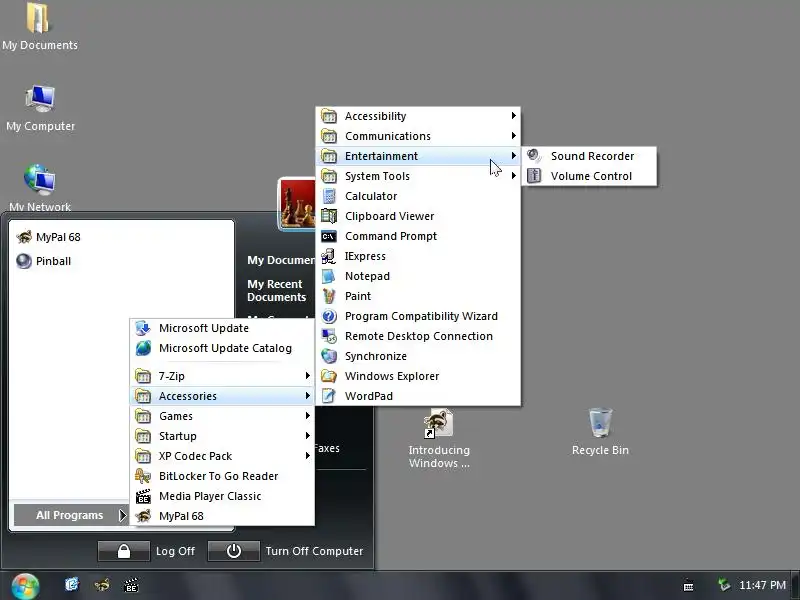Click the Log Off lock button
Viewport: 800px width, 600px height.
tap(123, 551)
